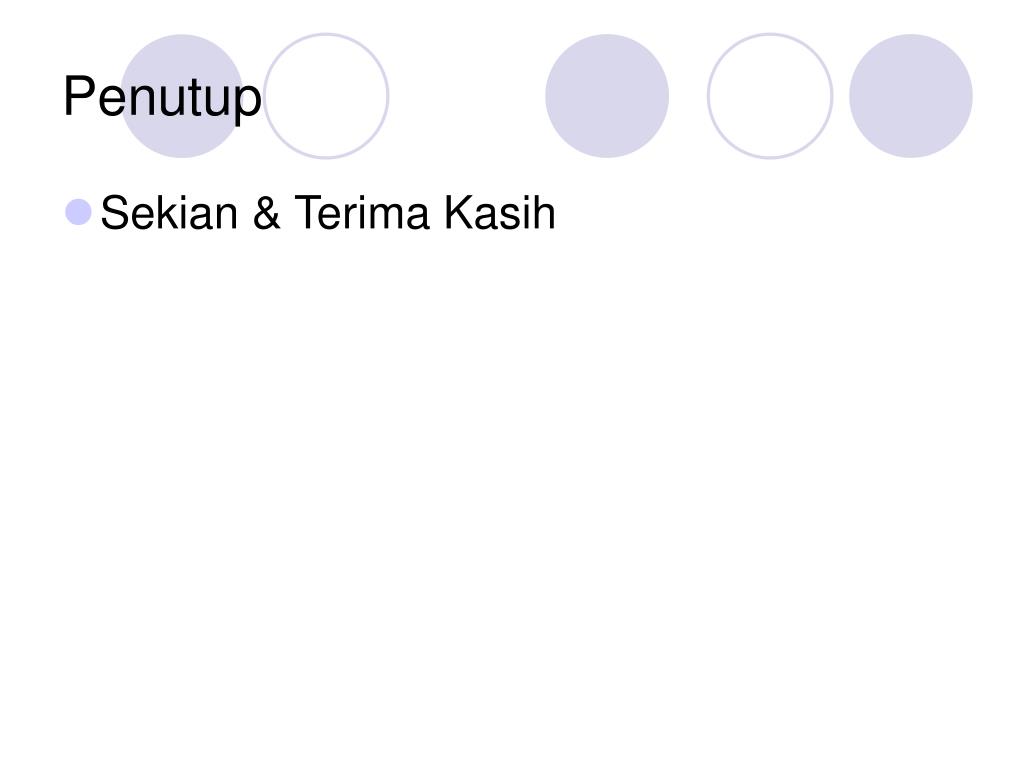Click the lavender fill of the middle circle

pyautogui.click(x=607, y=96)
